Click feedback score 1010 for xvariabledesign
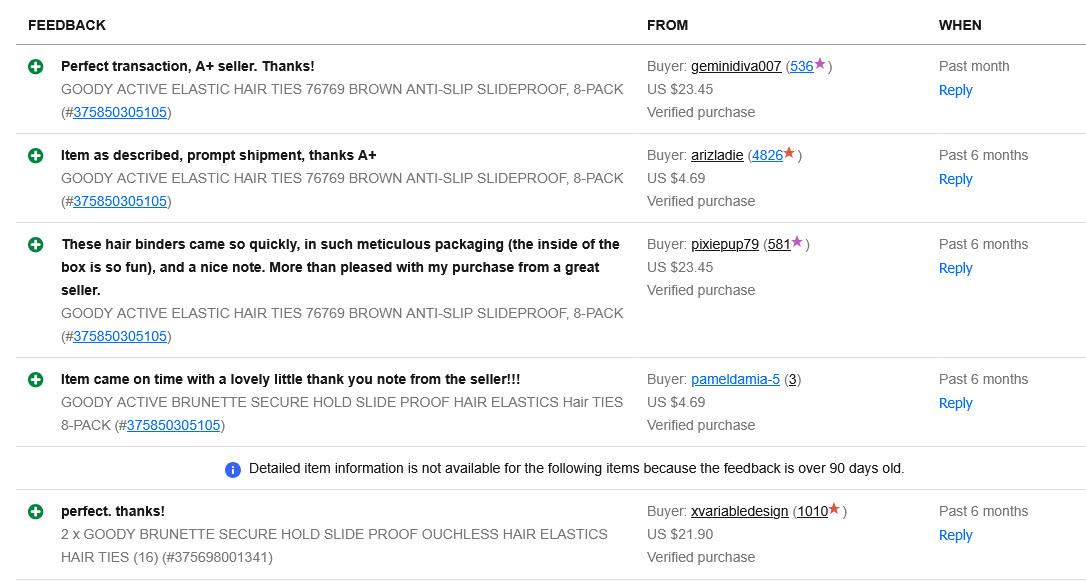Screen dimensions: 1086x582 point(812,512)
